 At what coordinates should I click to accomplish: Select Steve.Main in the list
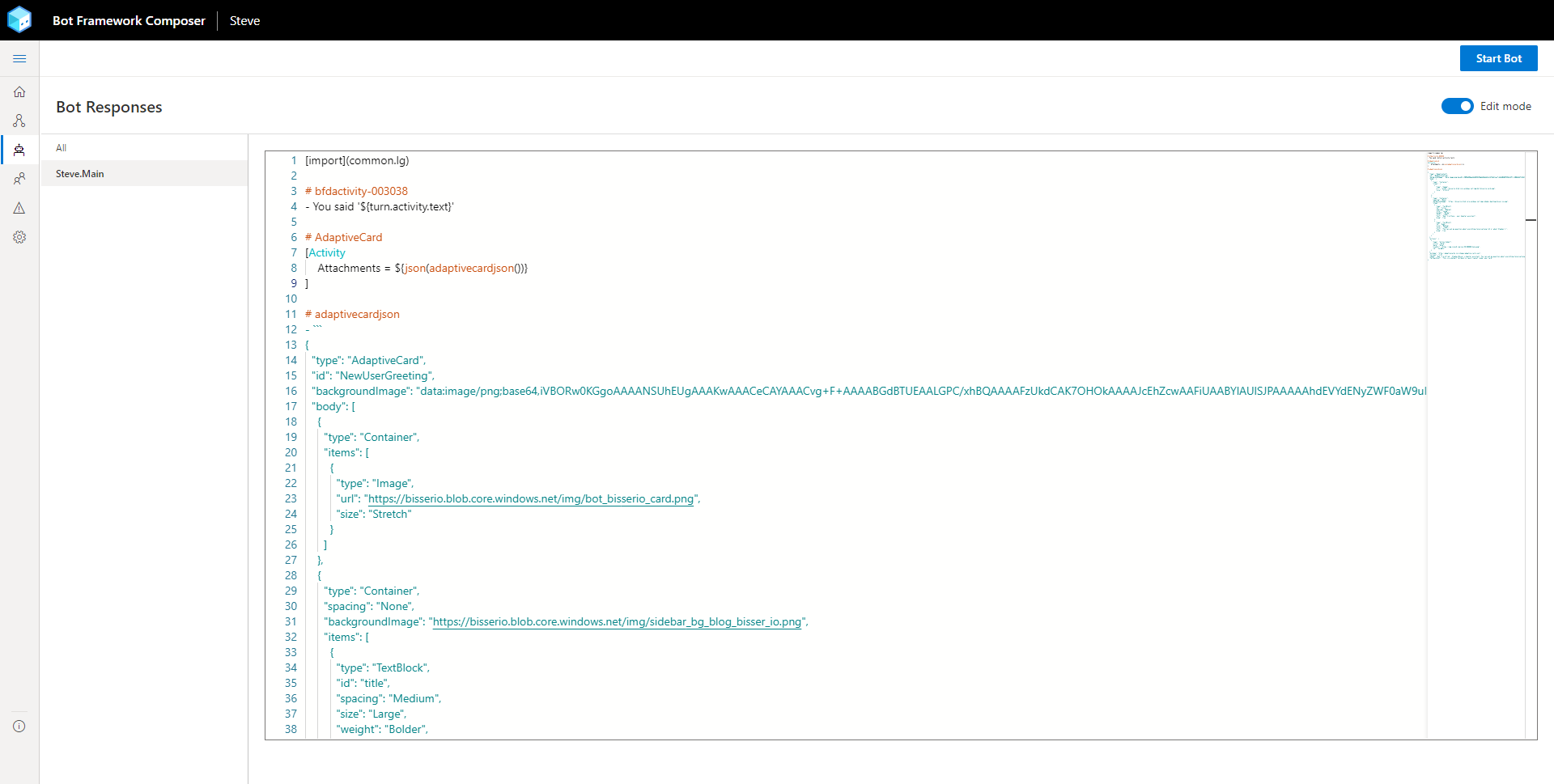point(144,173)
